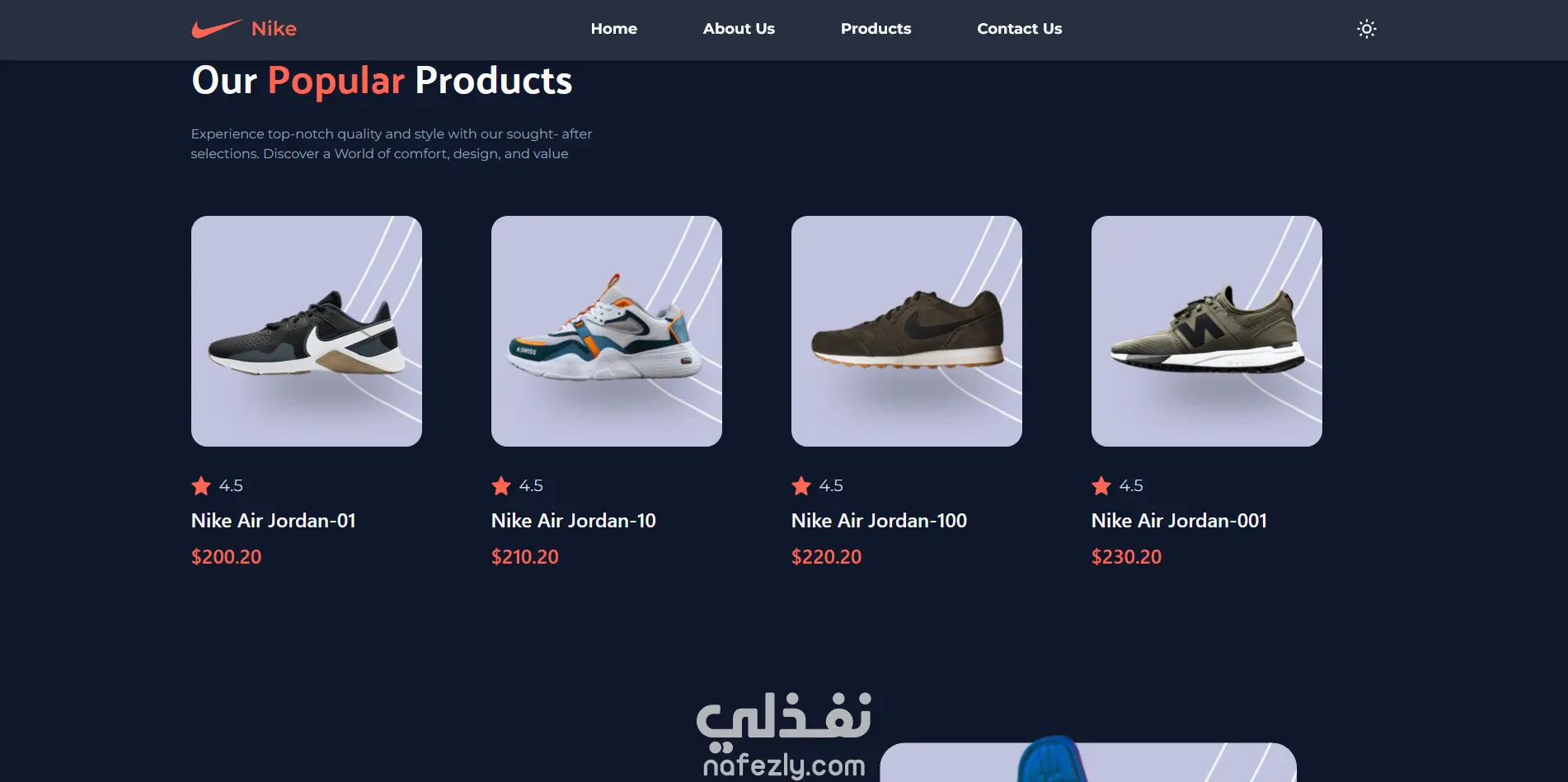The width and height of the screenshot is (1568, 782).
Task: Click the star icon above Nike Air Jordan-10
Action: point(501,485)
